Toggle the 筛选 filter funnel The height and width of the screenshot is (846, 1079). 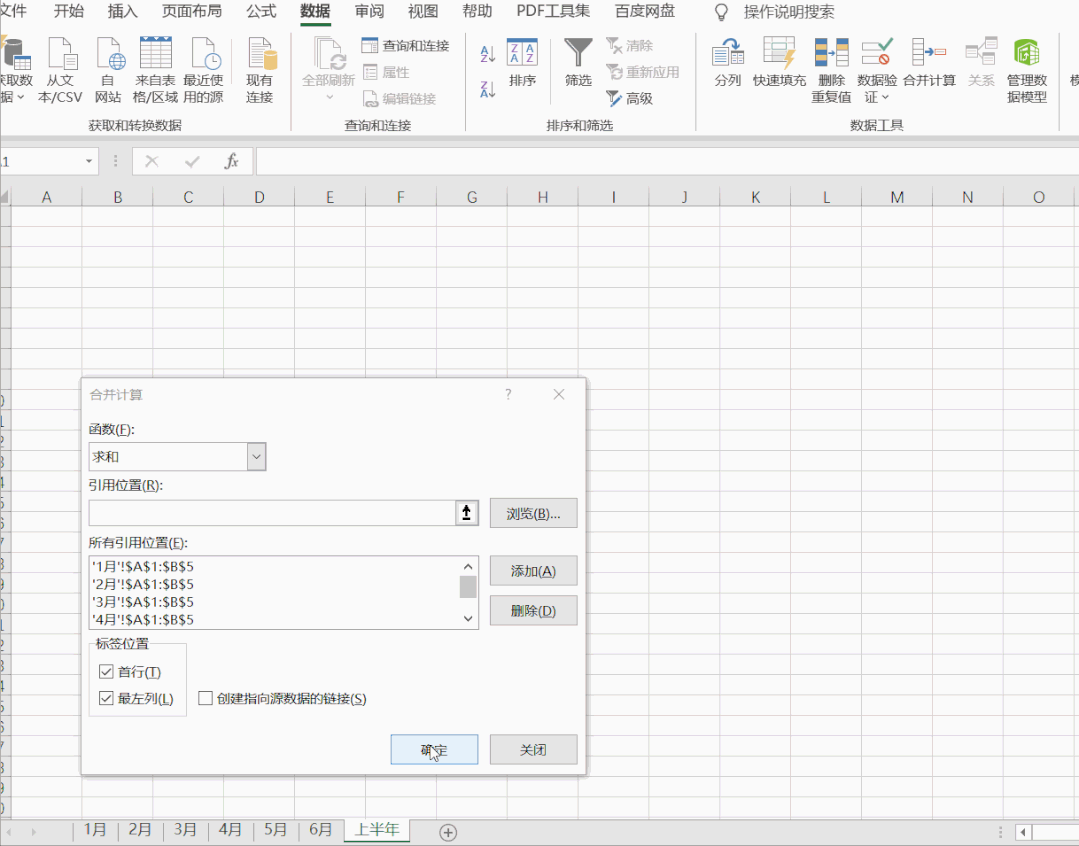coord(578,63)
